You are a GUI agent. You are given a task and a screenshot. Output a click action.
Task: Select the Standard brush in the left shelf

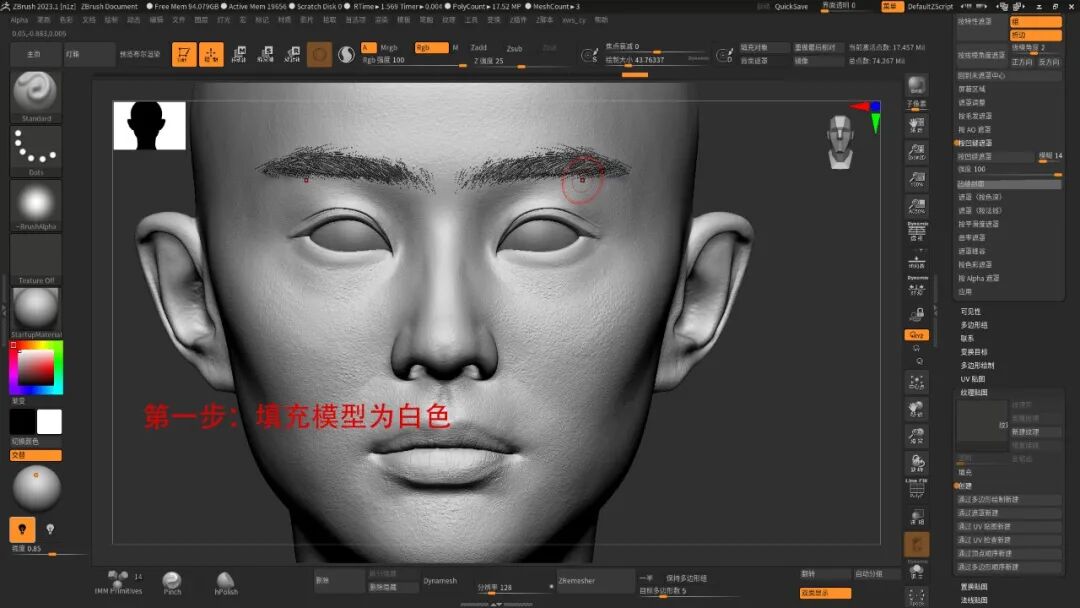tap(35, 95)
